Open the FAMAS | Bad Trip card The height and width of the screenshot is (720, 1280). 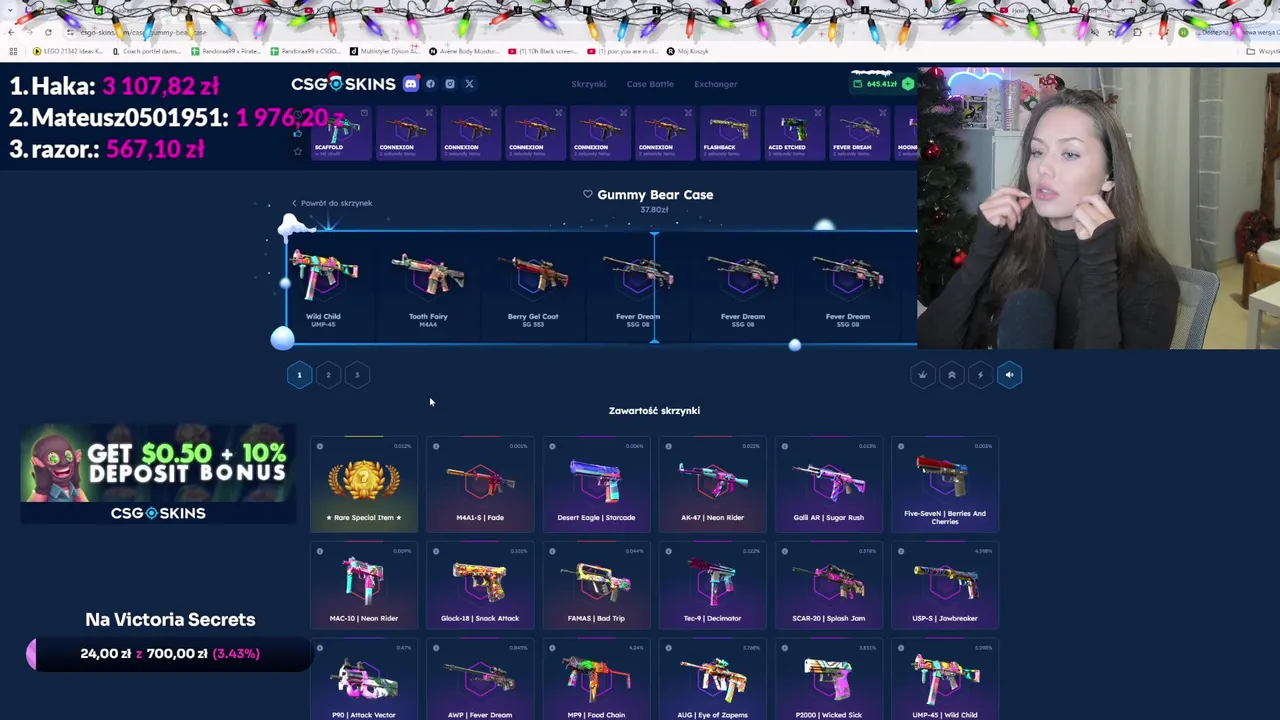coord(596,587)
